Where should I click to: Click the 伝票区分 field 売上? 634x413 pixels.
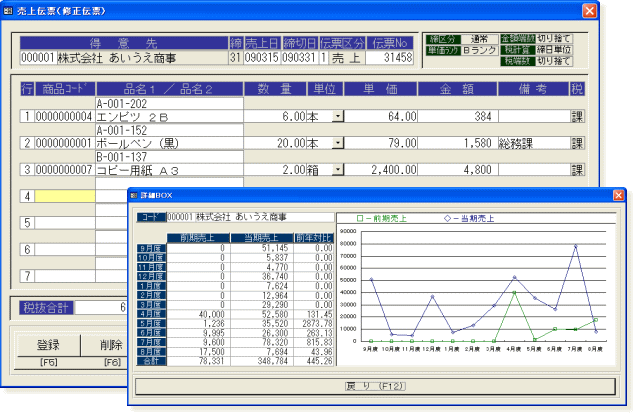pyautogui.click(x=346, y=58)
